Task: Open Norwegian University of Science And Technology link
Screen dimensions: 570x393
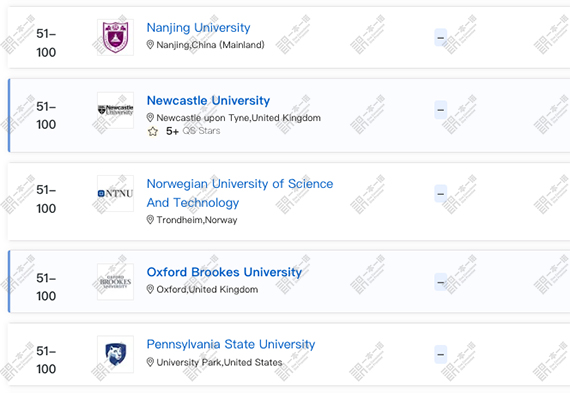Action: pyautogui.click(x=240, y=193)
